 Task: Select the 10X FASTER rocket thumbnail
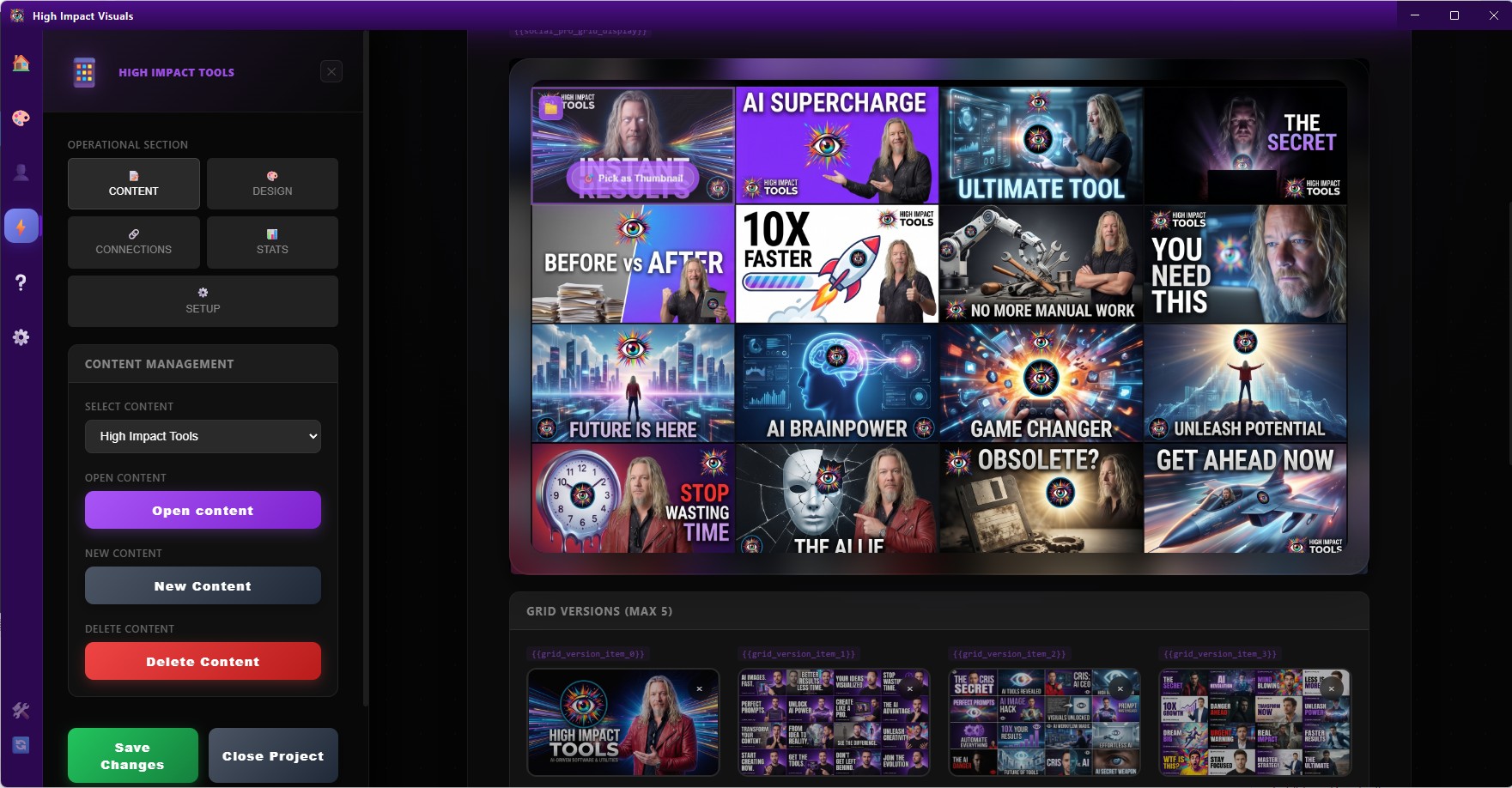(x=837, y=264)
